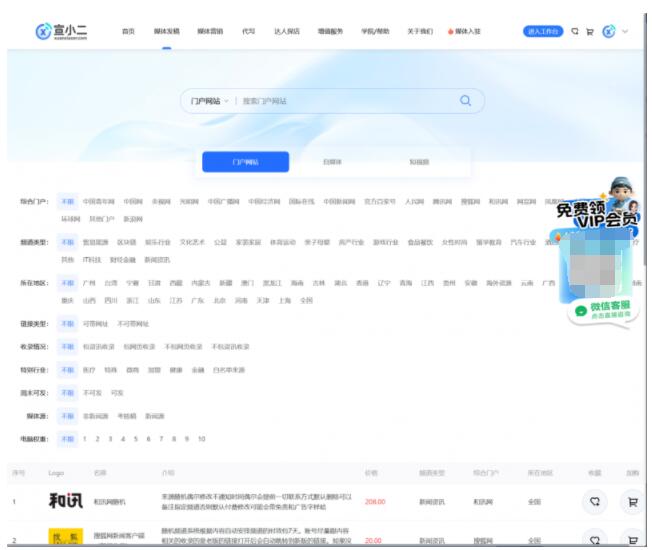Select 不限 in the 所在地区 filter row
The width and height of the screenshot is (652, 550).
67,283
